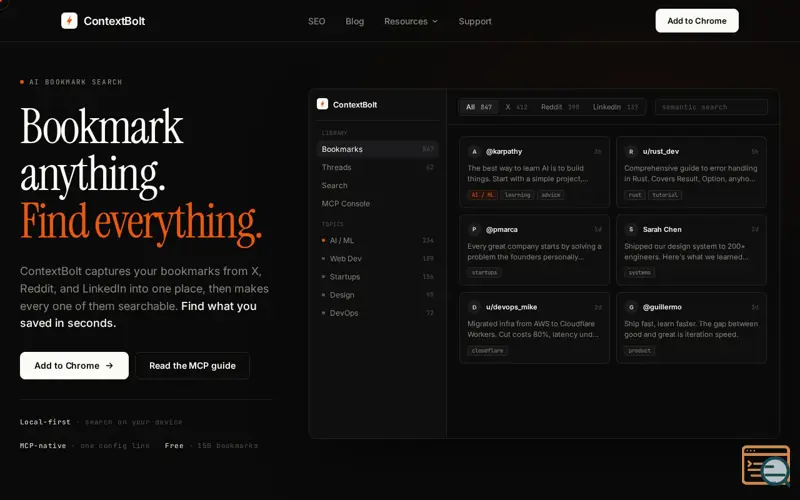Open Sarah Chen design system post text
This screenshot has width=800, height=500.
[686, 252]
